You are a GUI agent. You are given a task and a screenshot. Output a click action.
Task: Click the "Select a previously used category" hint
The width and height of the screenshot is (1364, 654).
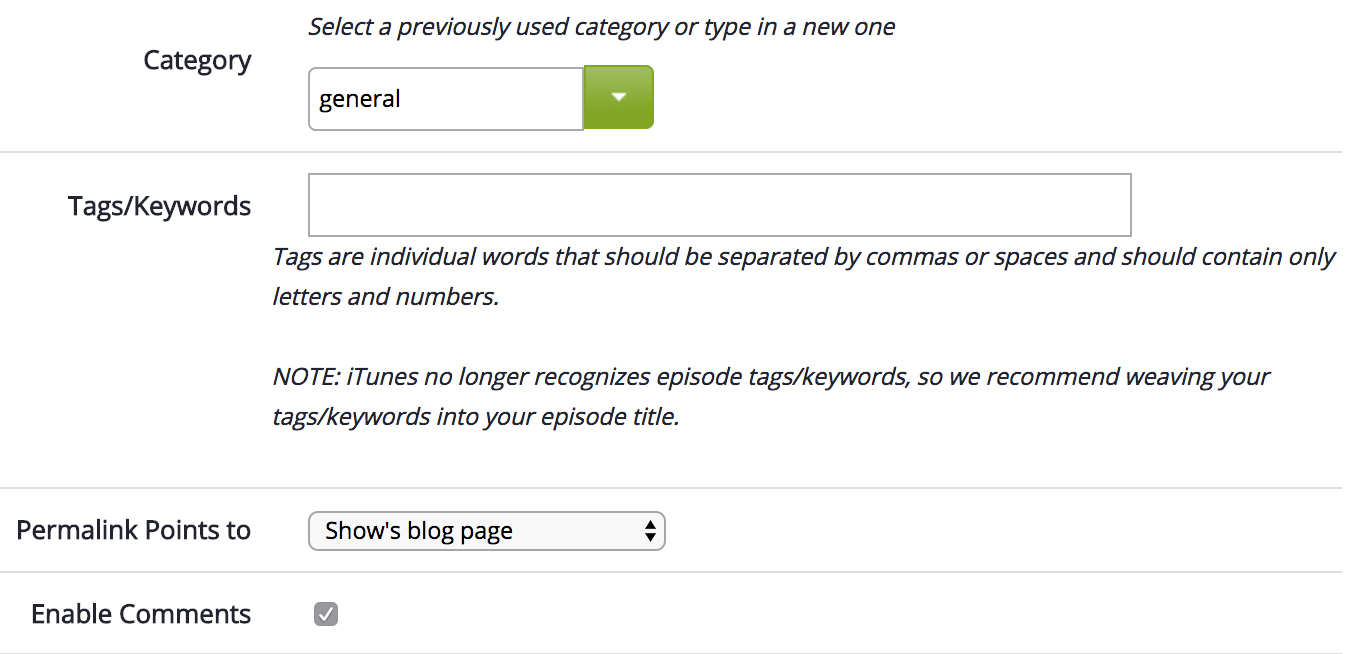pyautogui.click(x=601, y=27)
